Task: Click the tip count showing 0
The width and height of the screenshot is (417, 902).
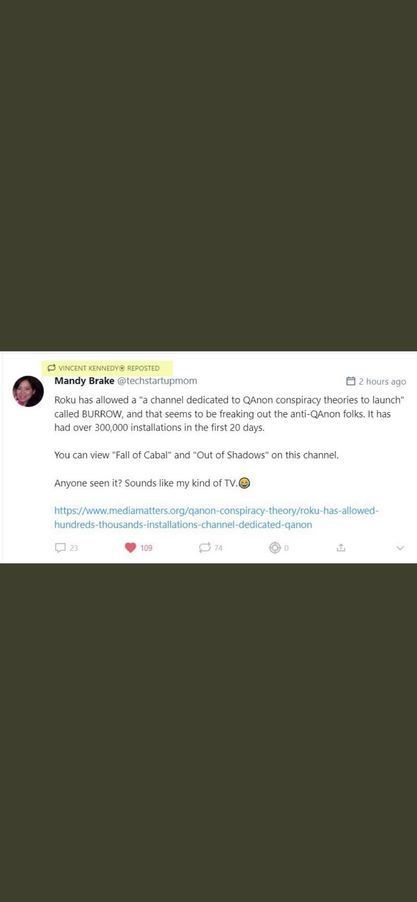Action: 286,548
